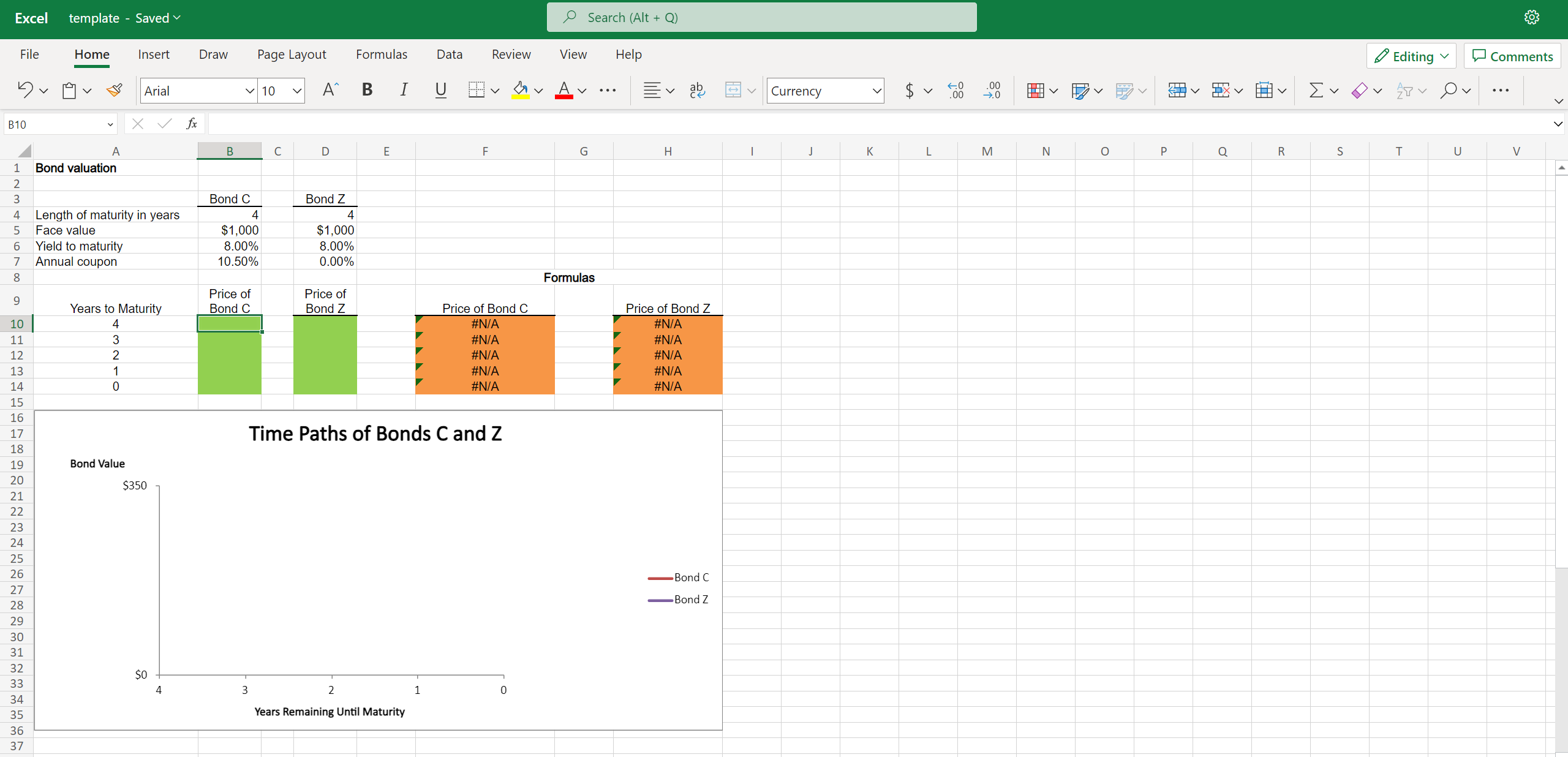Image resolution: width=1568 pixels, height=757 pixels.
Task: Apply italic formatting
Action: click(404, 90)
